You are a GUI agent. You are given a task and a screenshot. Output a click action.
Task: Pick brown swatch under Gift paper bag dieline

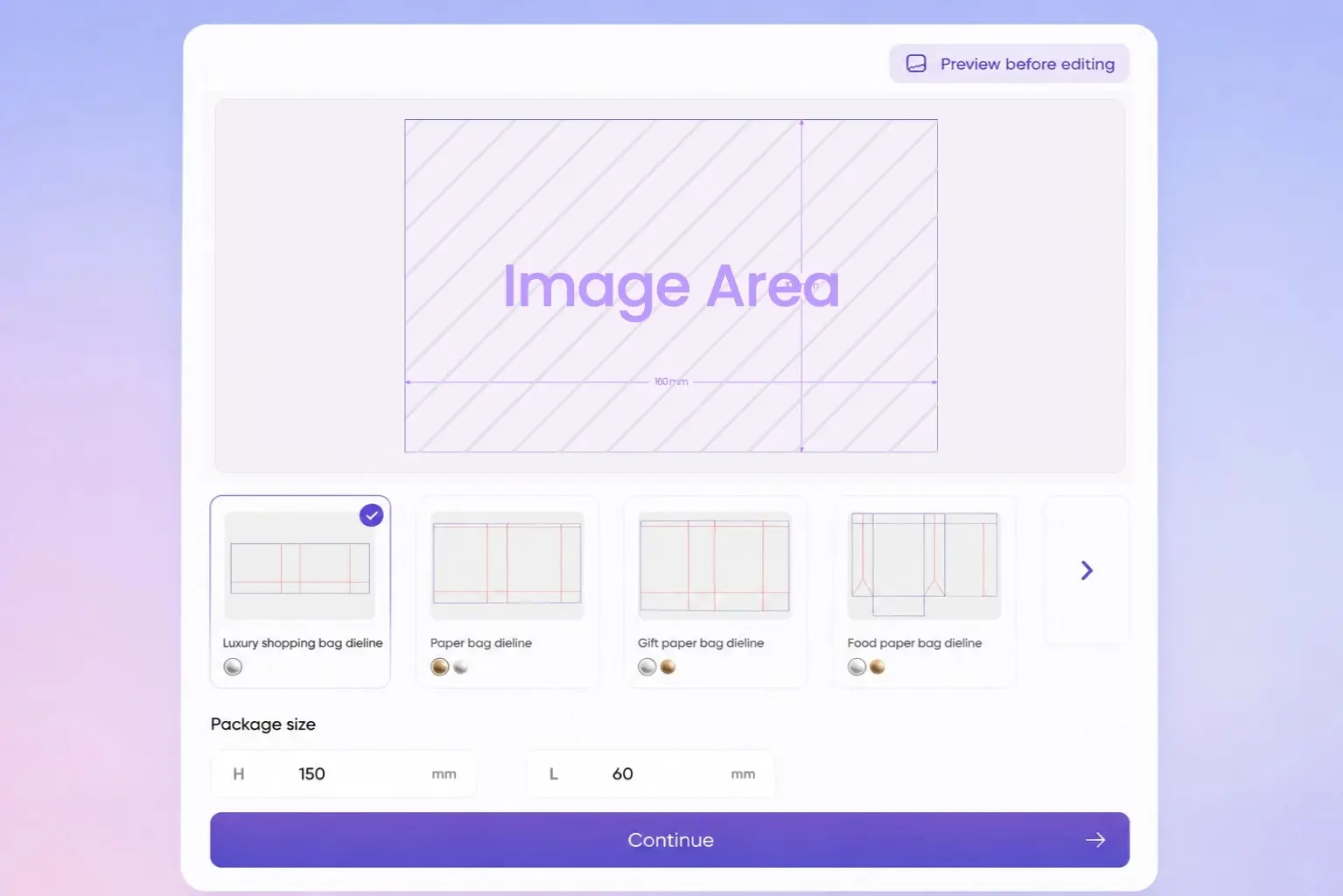click(x=668, y=667)
